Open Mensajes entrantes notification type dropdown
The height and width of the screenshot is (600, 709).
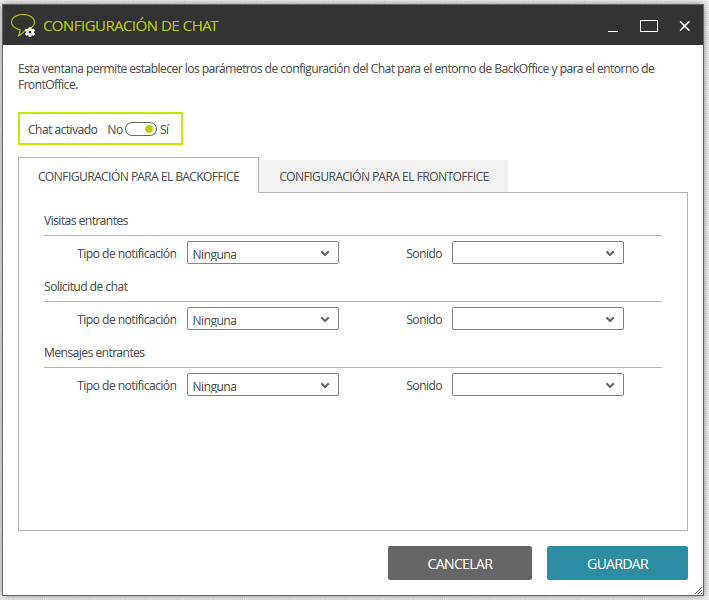click(263, 385)
